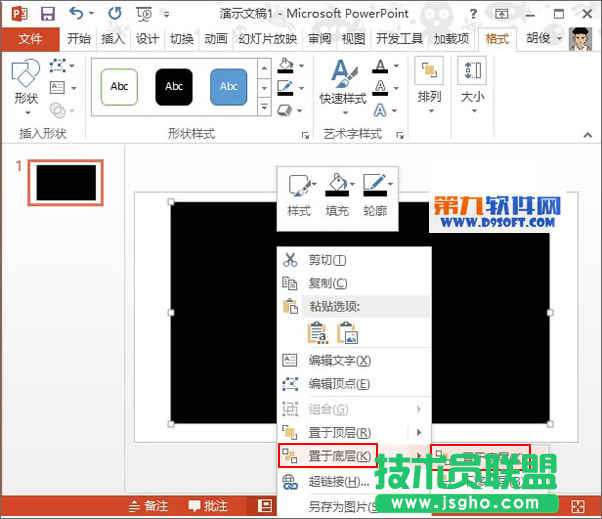The height and width of the screenshot is (519, 602).
Task: Toggle Notes pane in status bar
Action: click(149, 506)
